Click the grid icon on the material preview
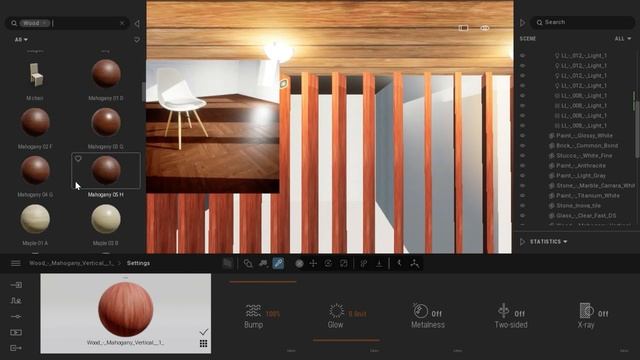The image size is (640, 360). pos(203,343)
